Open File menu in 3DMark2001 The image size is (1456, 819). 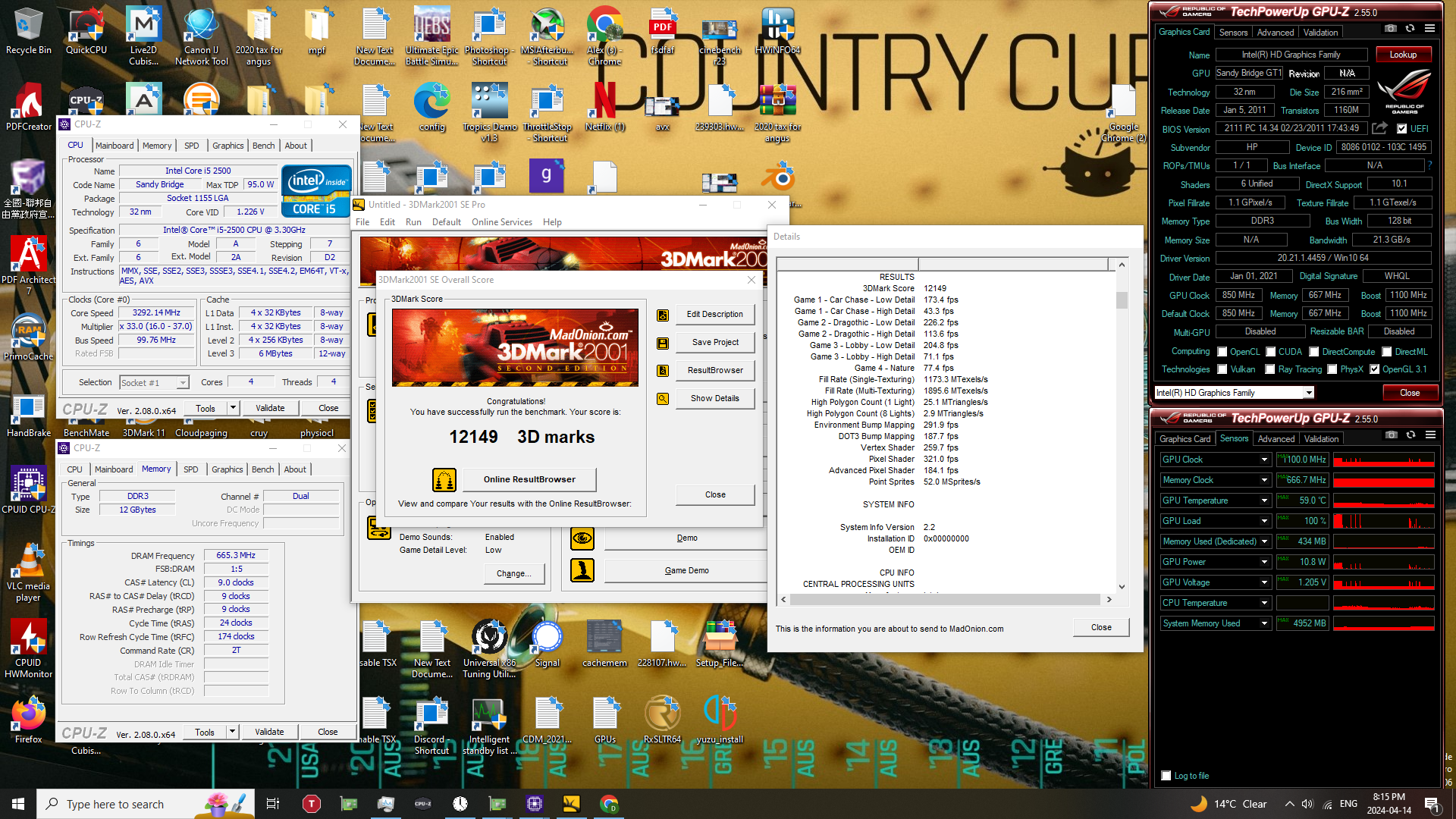pos(362,222)
